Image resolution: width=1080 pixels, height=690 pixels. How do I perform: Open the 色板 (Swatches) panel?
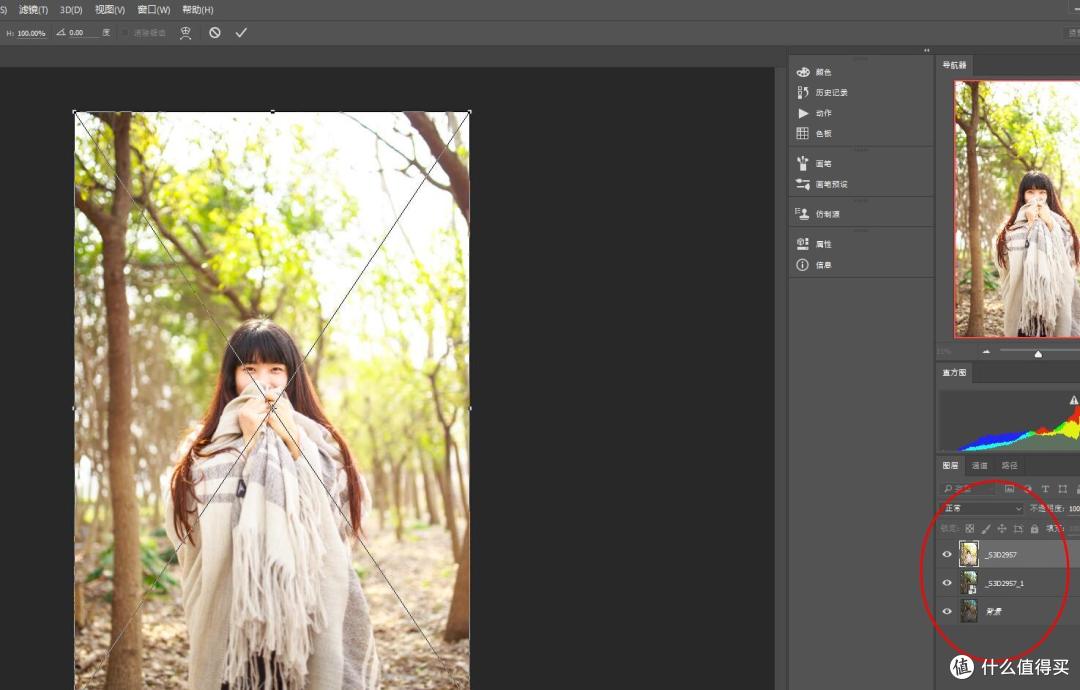pos(814,134)
